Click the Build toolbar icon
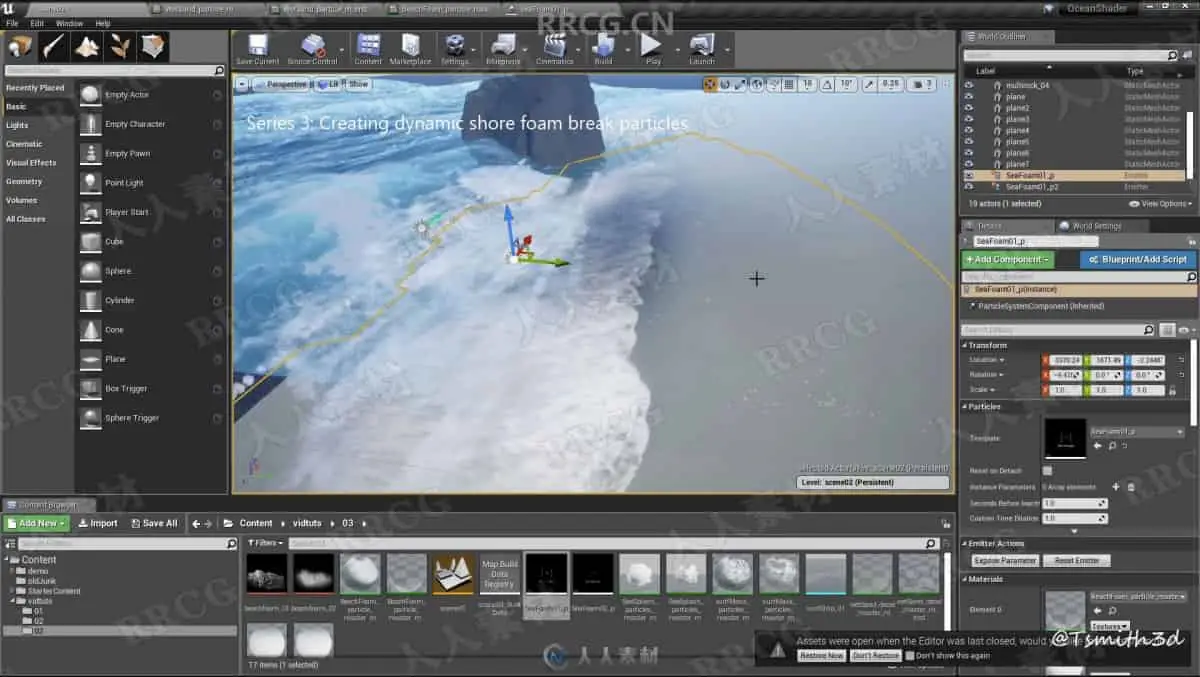This screenshot has height=677, width=1200. coord(603,49)
